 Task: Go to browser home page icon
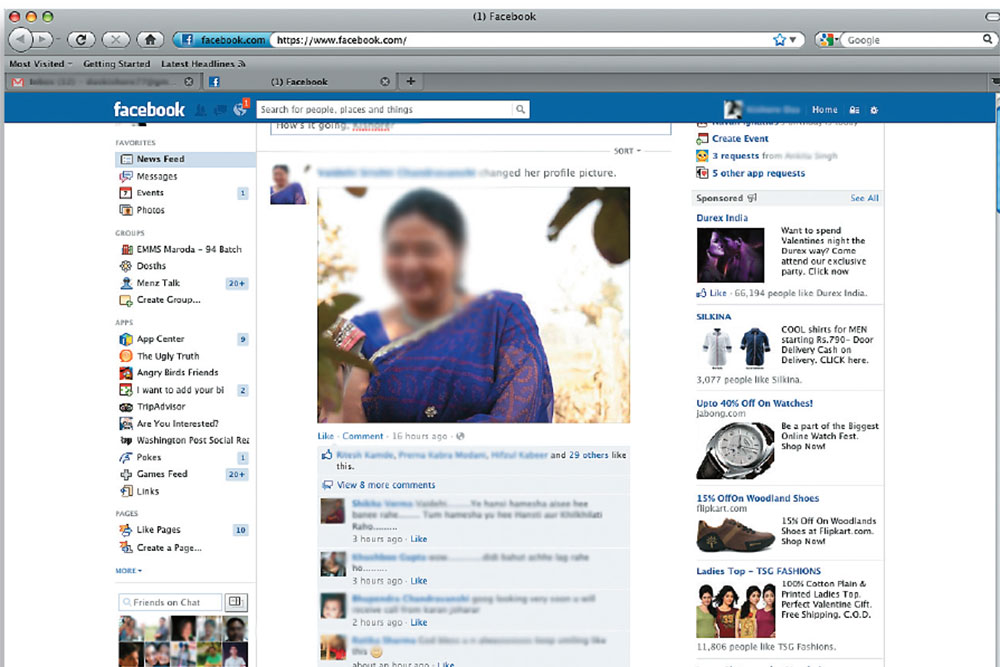(149, 40)
